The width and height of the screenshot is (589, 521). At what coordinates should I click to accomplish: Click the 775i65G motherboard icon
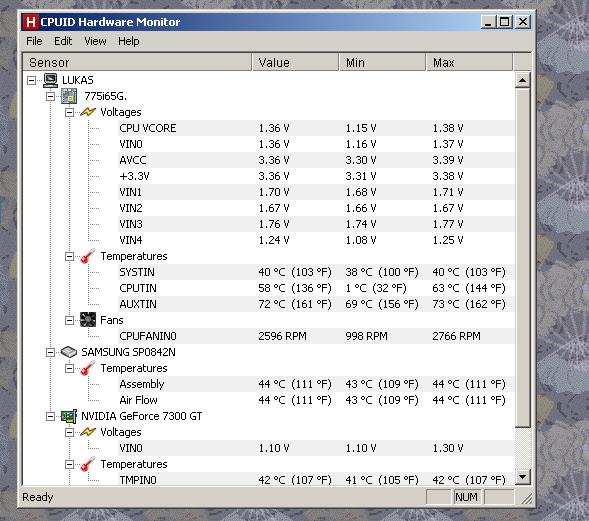[69, 96]
